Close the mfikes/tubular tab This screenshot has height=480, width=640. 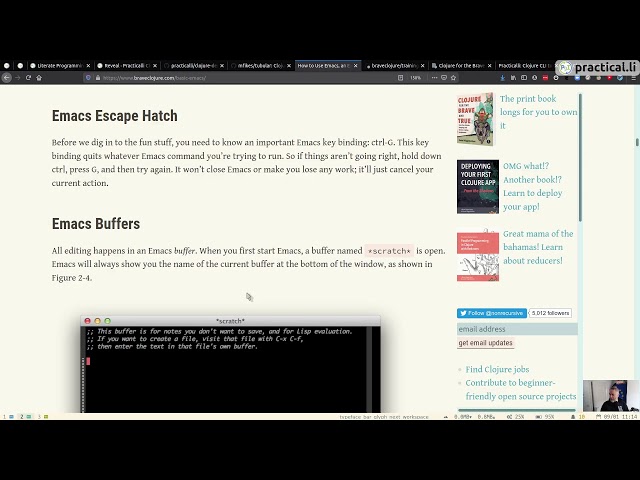click(x=289, y=66)
